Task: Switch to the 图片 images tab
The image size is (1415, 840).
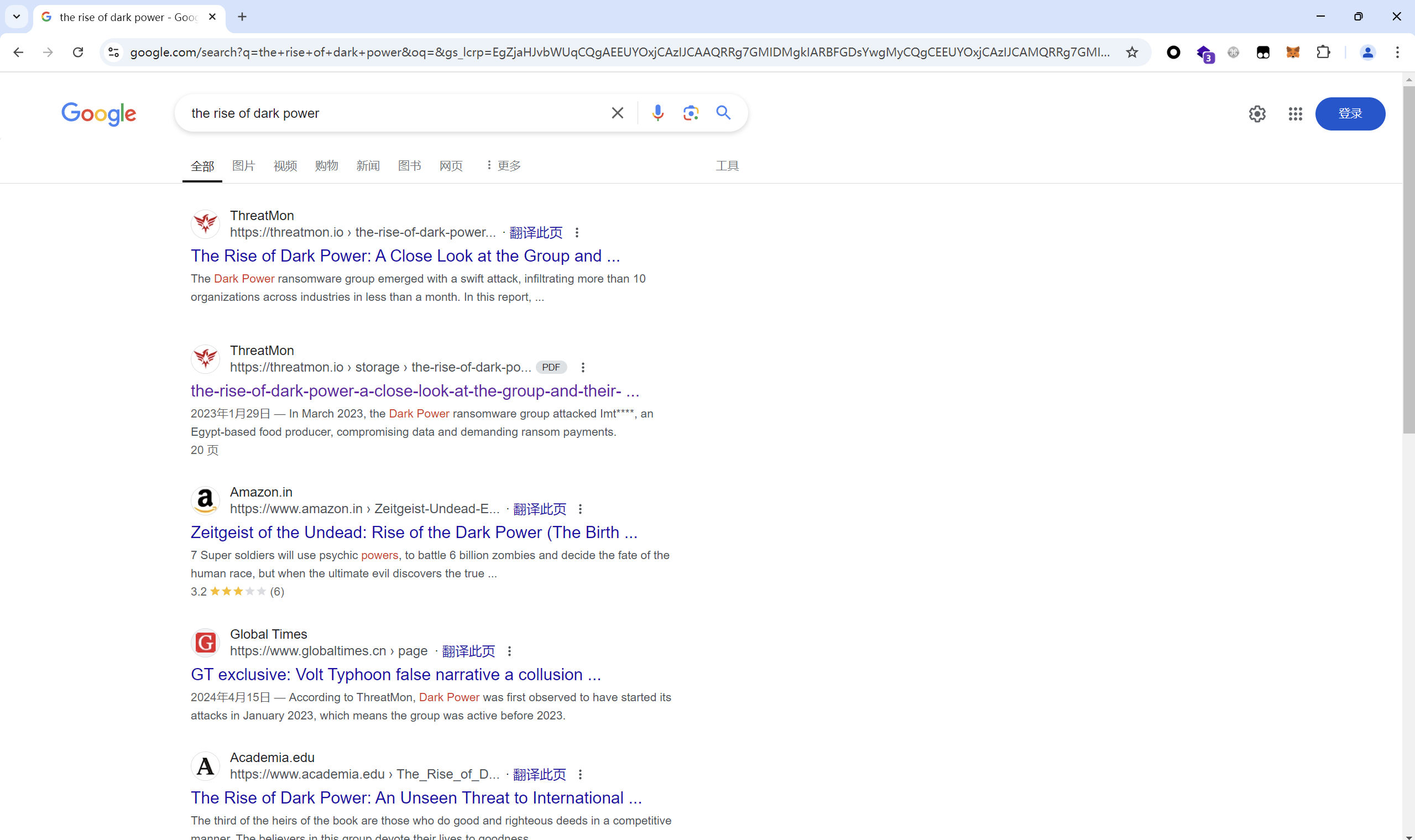Action: point(243,166)
